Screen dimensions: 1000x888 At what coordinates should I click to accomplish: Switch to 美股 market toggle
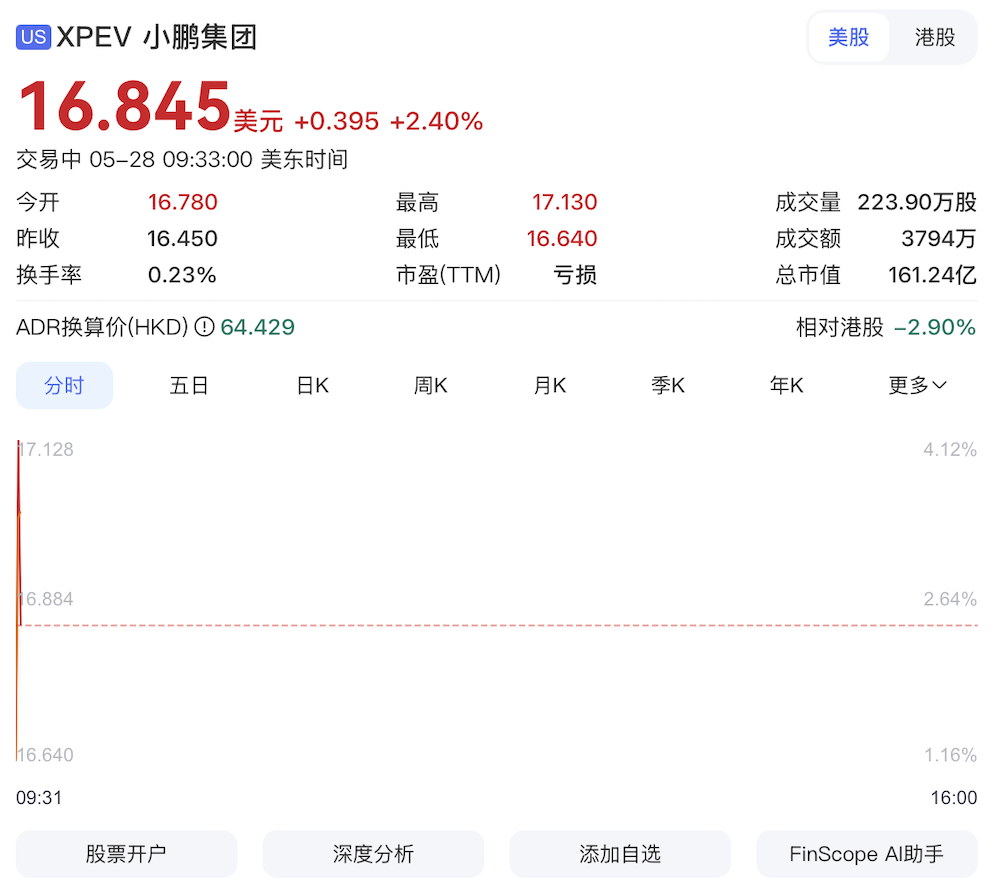coord(849,37)
